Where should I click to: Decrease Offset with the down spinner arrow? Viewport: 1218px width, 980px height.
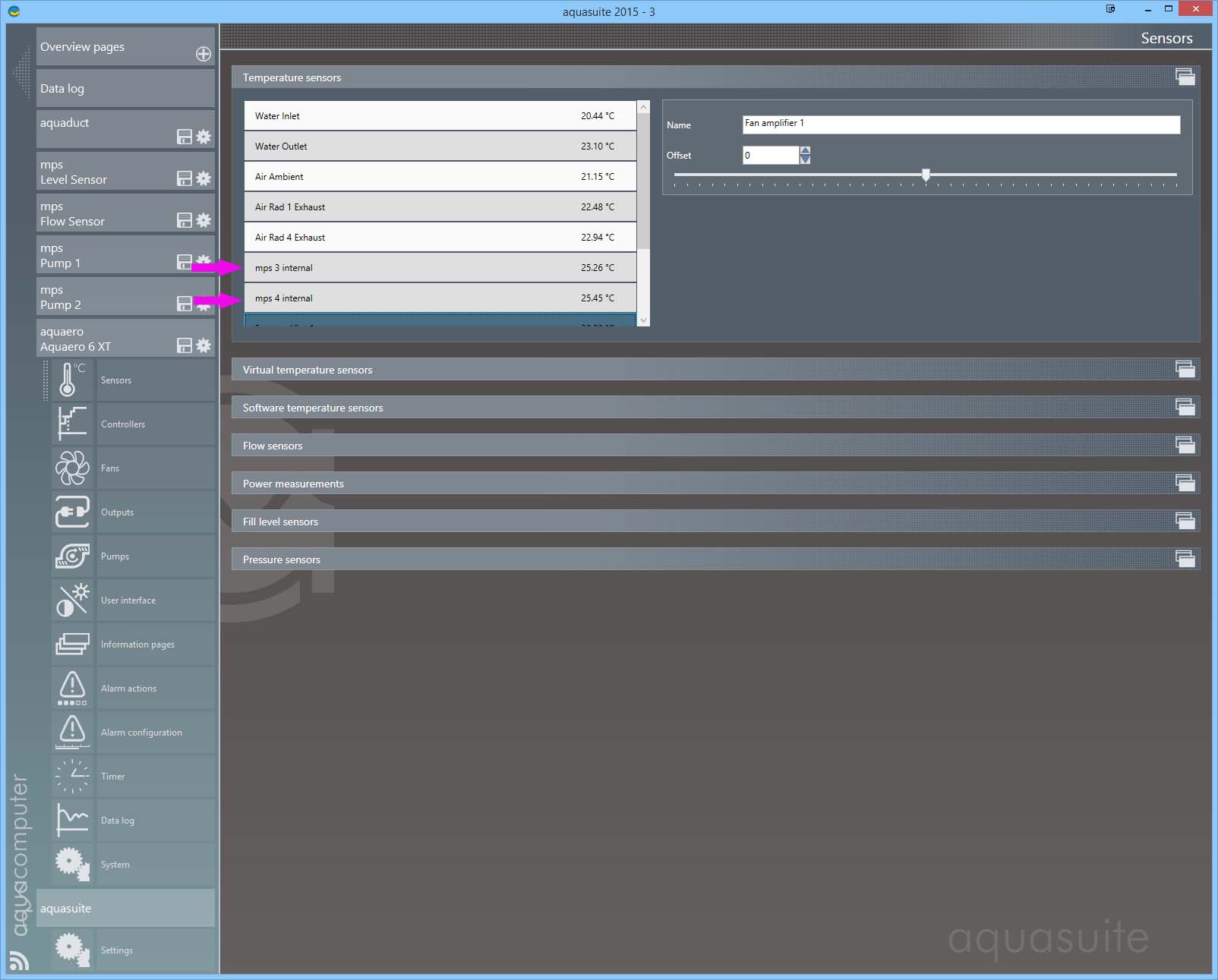point(805,159)
